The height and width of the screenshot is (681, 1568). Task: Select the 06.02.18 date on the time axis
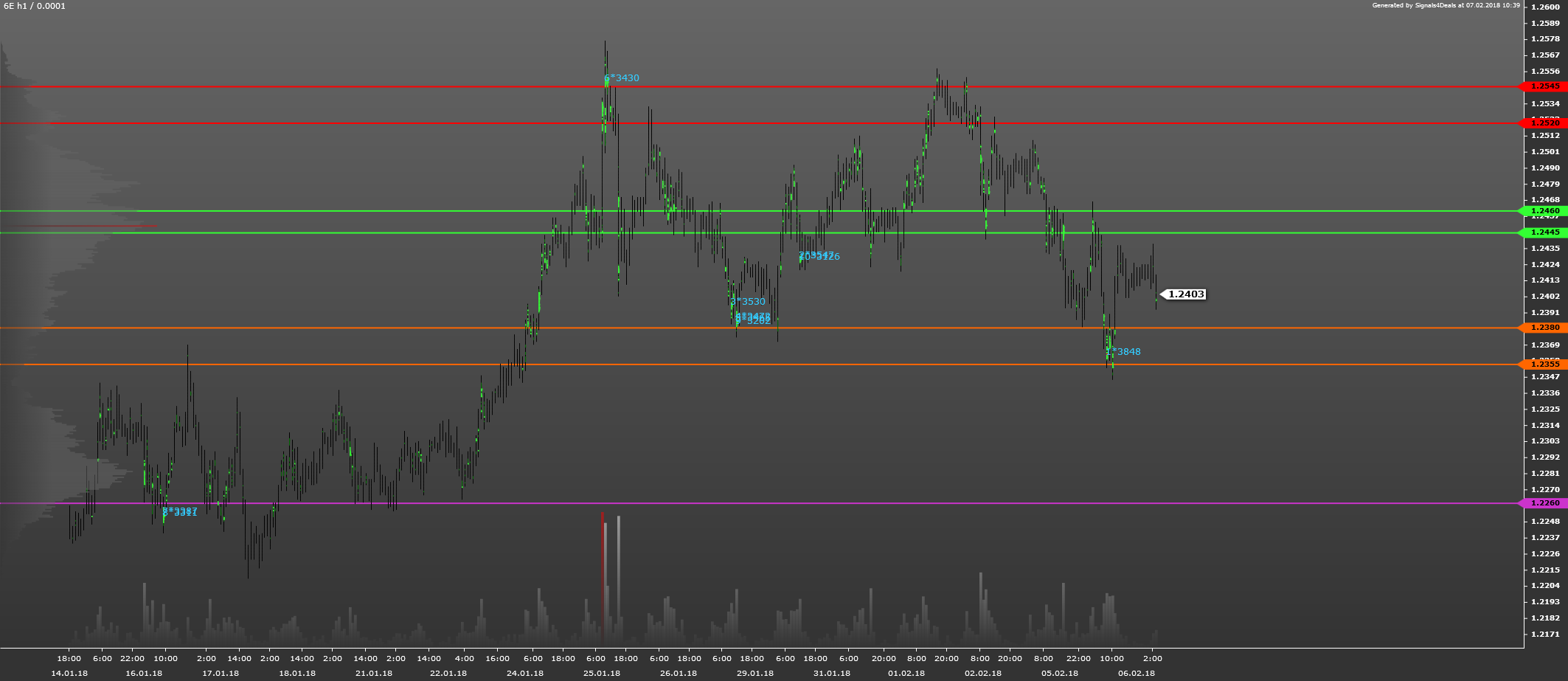tap(1136, 673)
